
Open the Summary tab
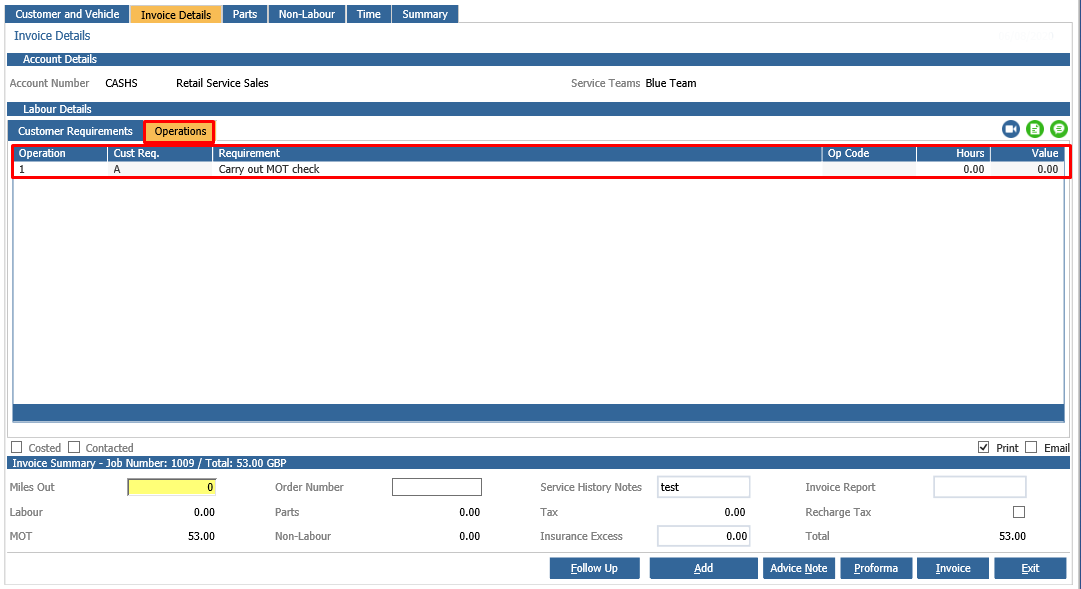425,14
